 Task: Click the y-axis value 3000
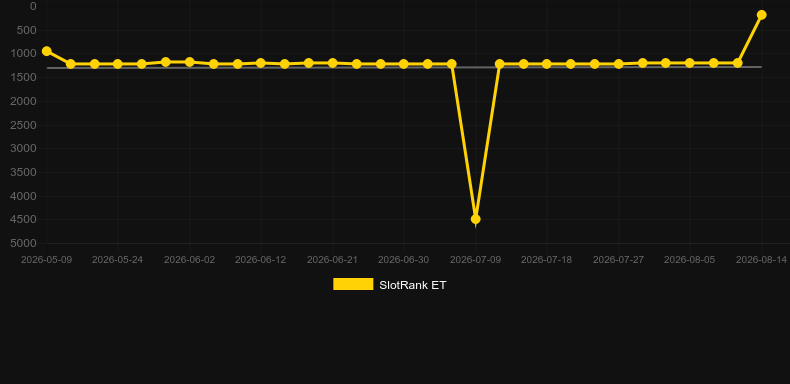point(24,149)
